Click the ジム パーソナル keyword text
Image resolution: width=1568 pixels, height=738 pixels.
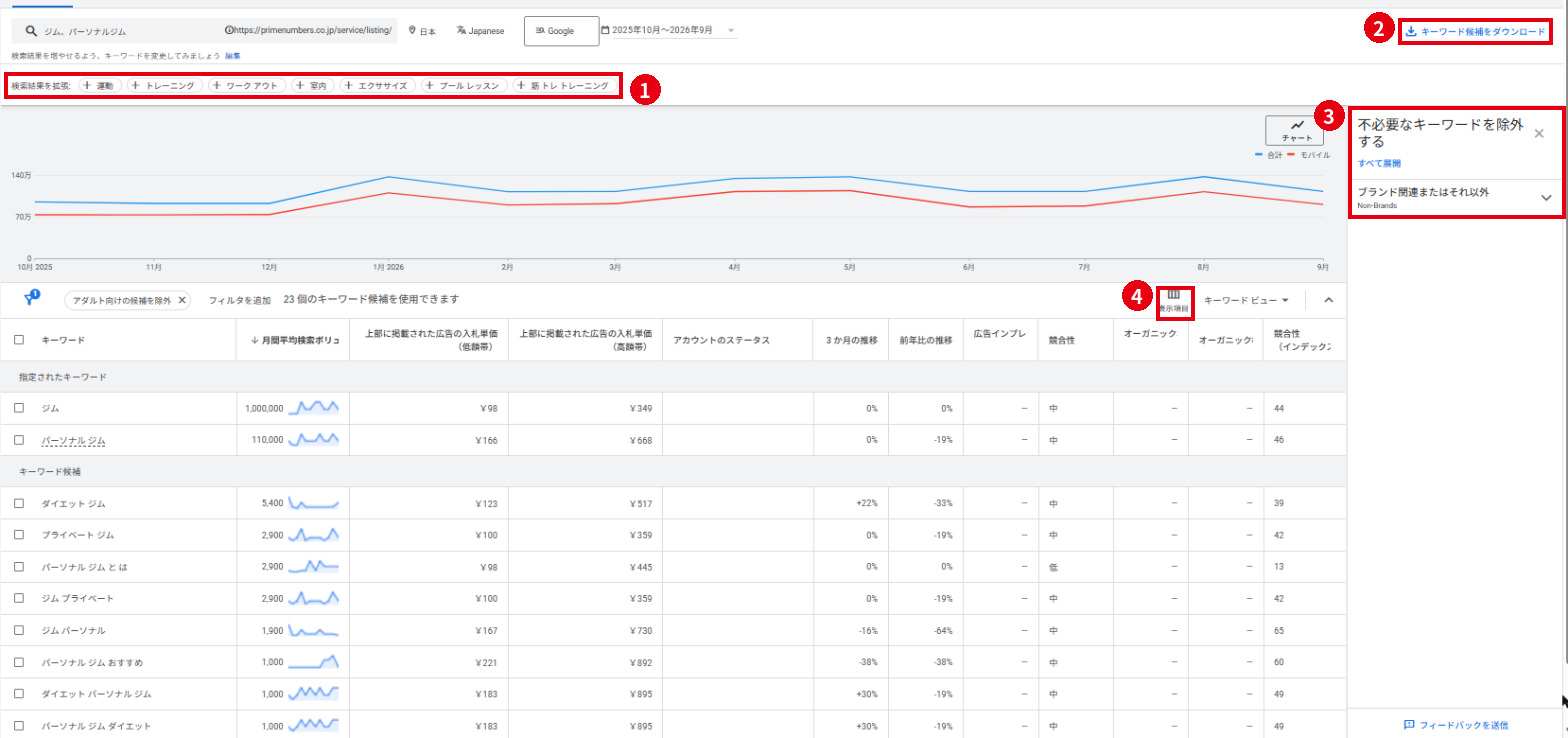[x=73, y=630]
